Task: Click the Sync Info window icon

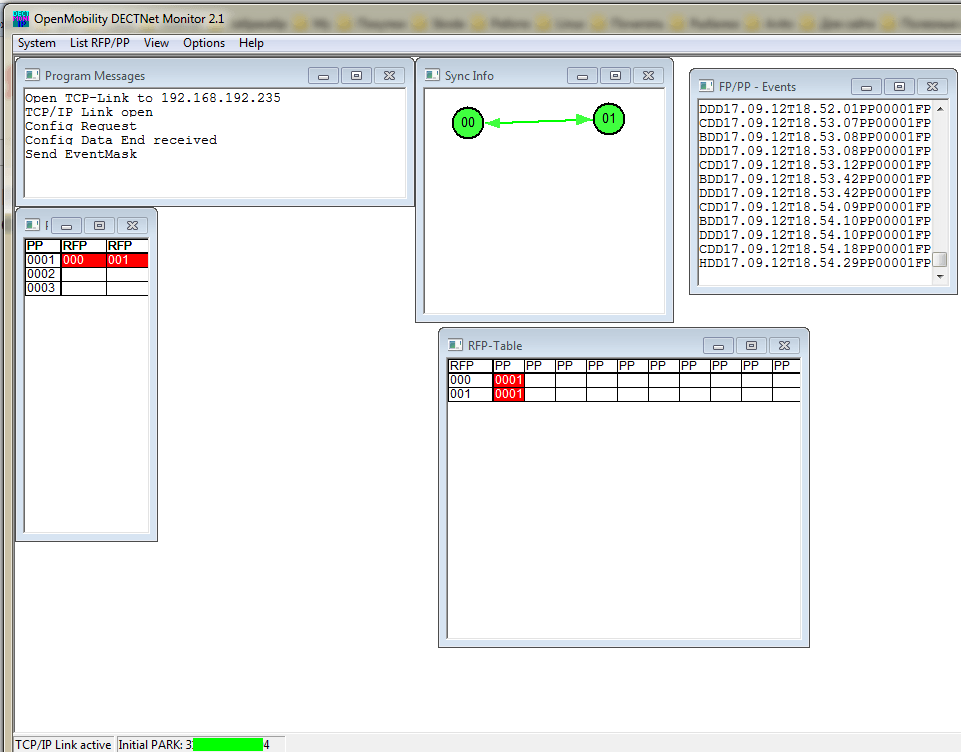Action: 432,75
